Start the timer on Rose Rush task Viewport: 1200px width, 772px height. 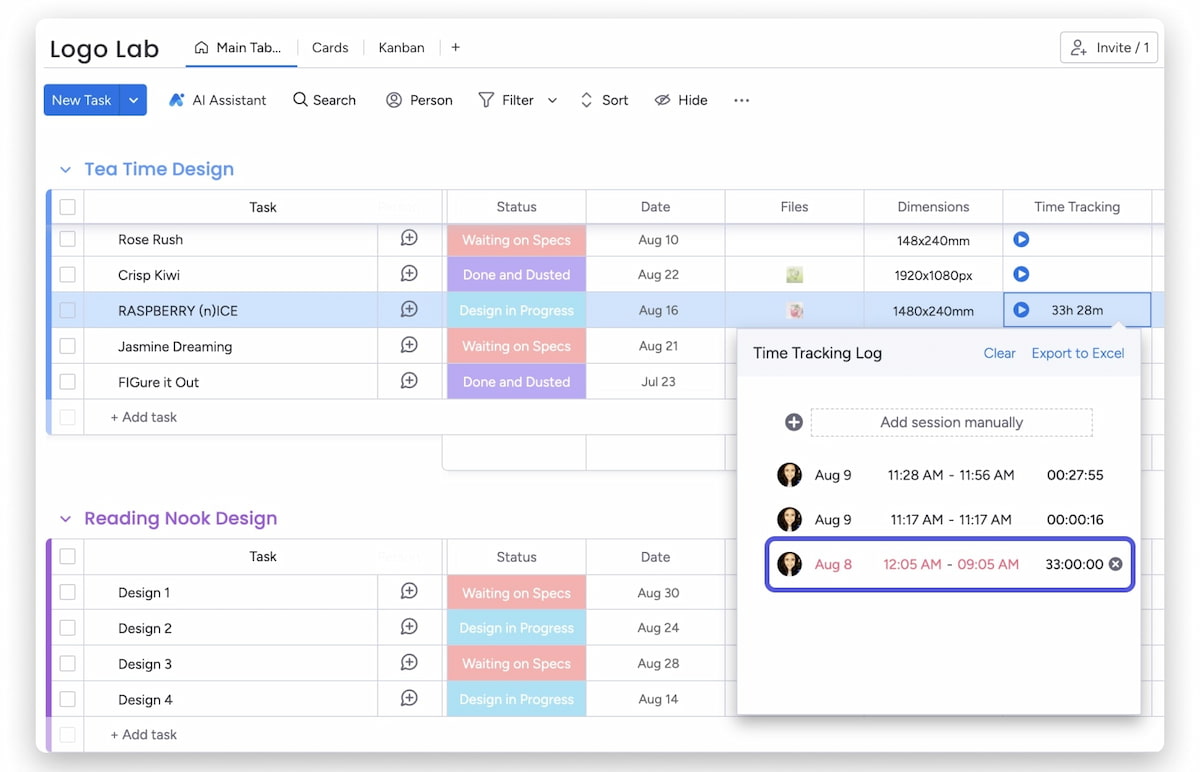pyautogui.click(x=1020, y=239)
